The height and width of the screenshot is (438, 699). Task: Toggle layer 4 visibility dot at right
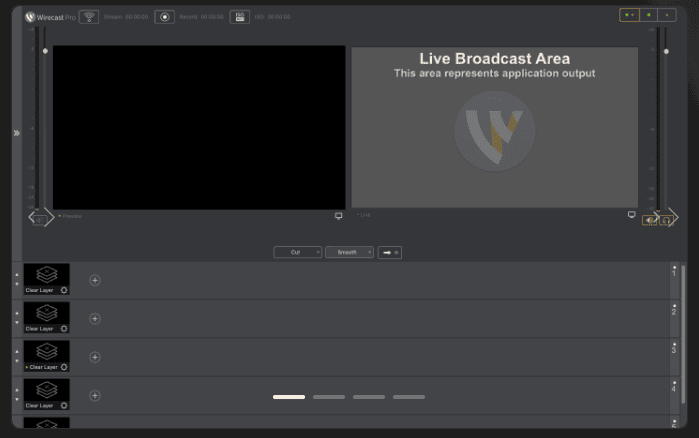pyautogui.click(x=674, y=382)
